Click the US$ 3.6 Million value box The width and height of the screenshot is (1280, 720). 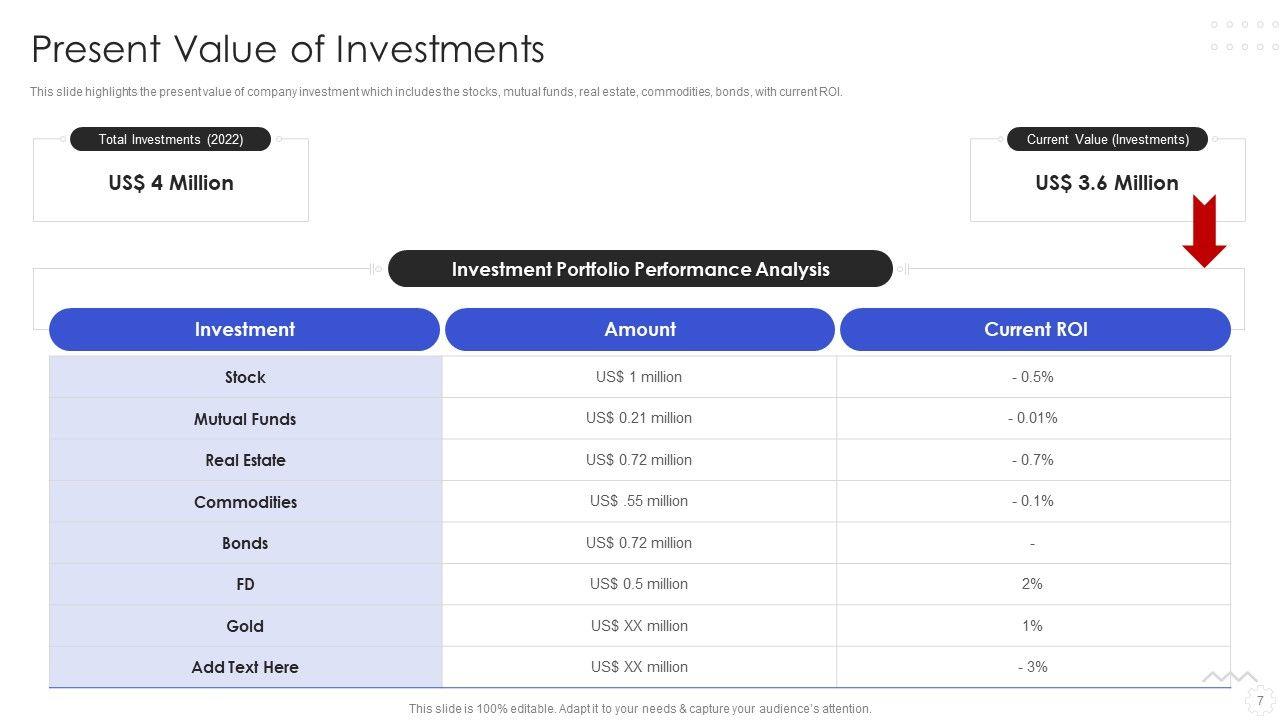click(x=1106, y=184)
